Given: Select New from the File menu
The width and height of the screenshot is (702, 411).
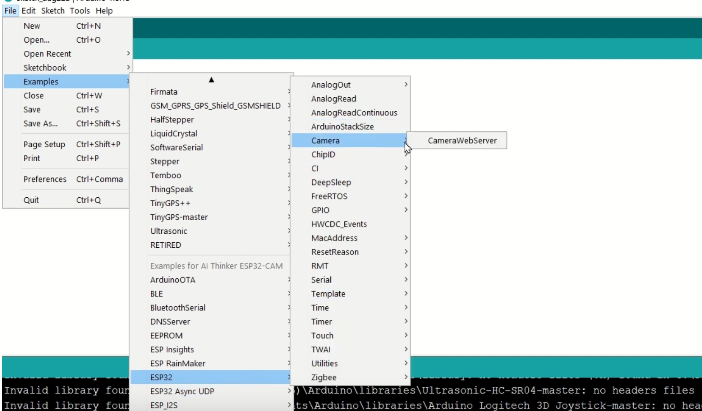Looking at the screenshot, I should point(68,26).
